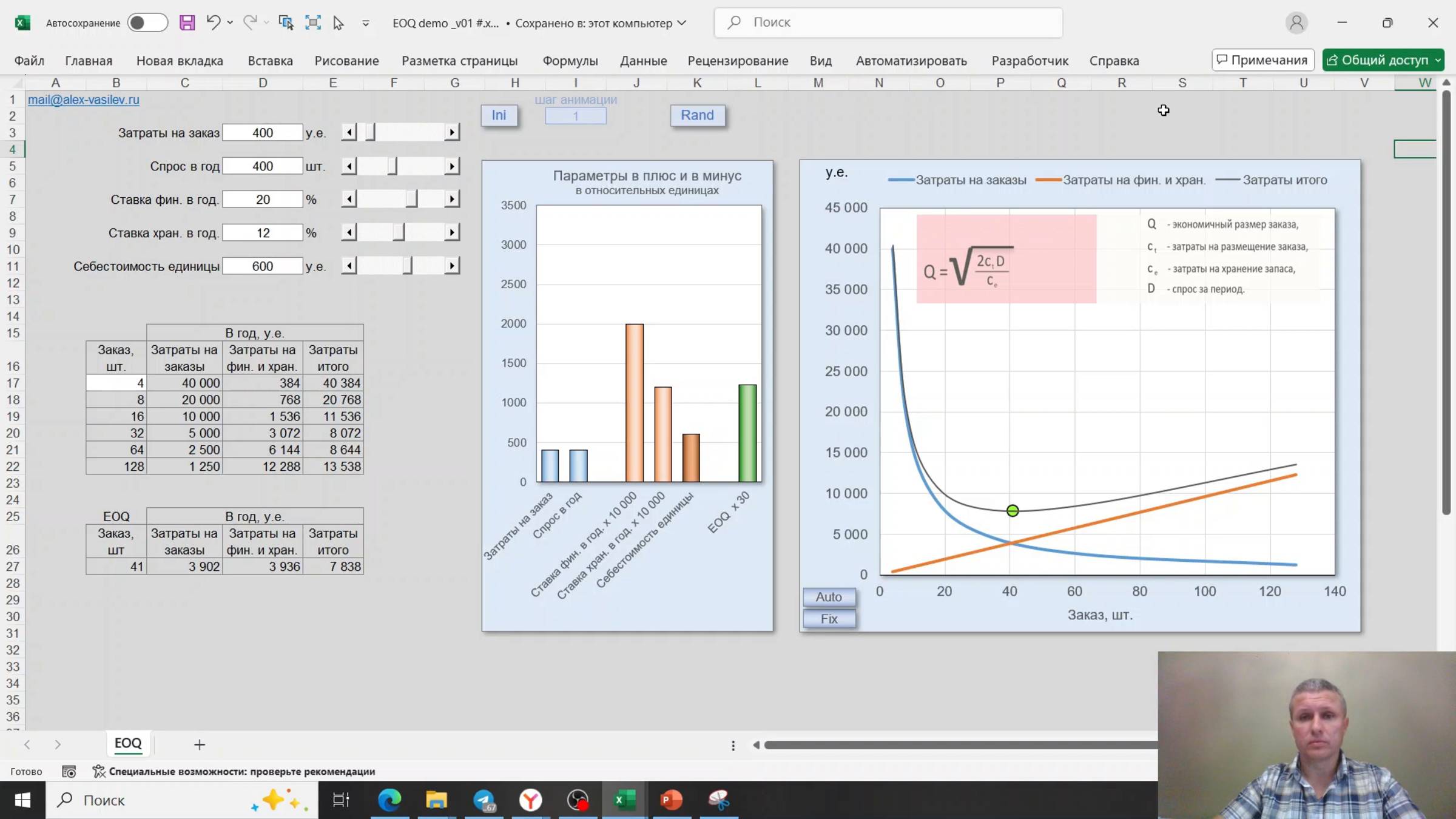Click macro recording icon in the status bar
This screenshot has height=819, width=1456.
[69, 772]
